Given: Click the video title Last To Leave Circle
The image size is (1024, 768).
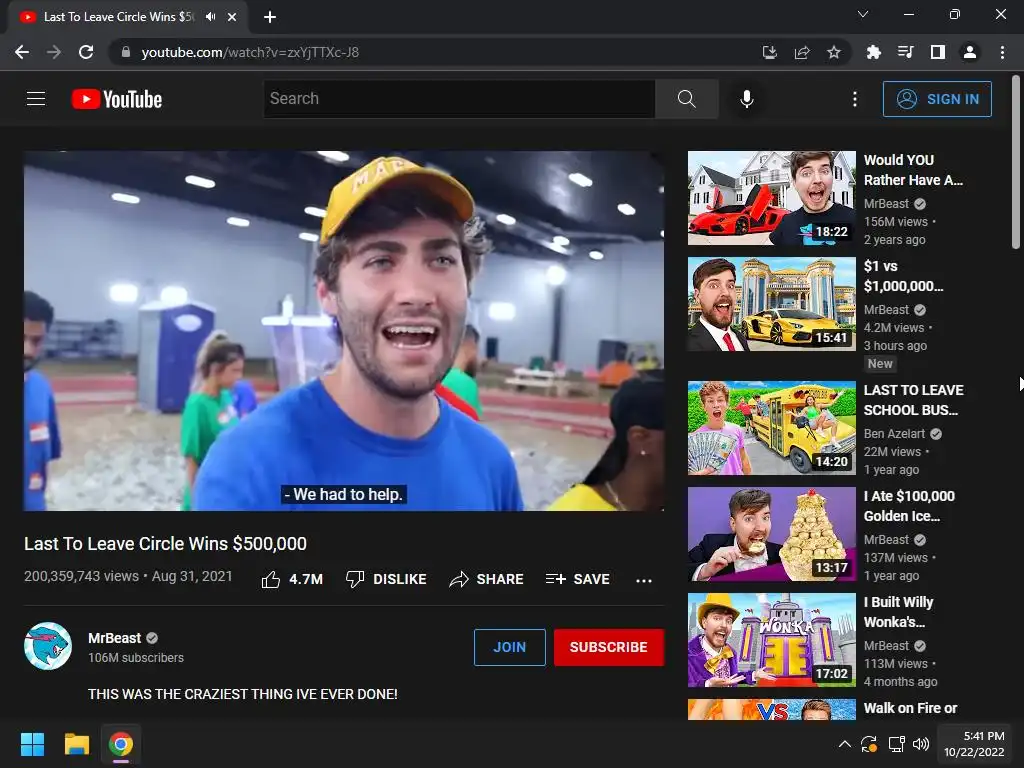Looking at the screenshot, I should point(165,543).
